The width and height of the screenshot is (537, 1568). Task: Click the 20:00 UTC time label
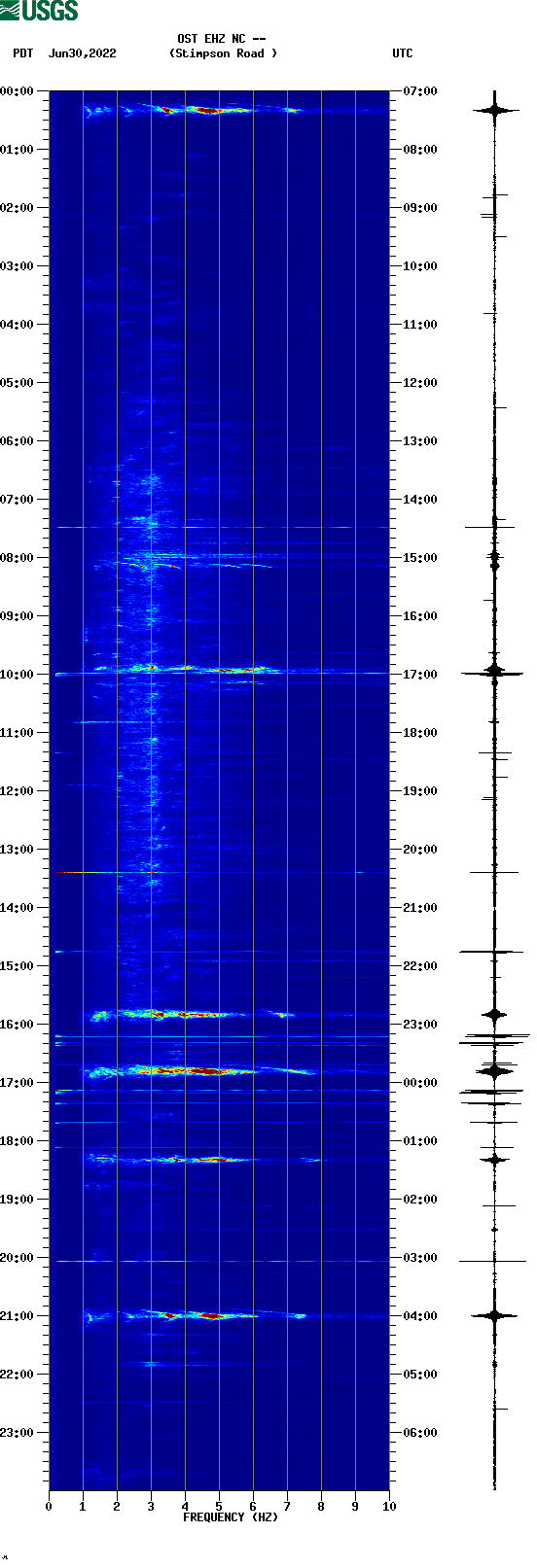tap(420, 850)
